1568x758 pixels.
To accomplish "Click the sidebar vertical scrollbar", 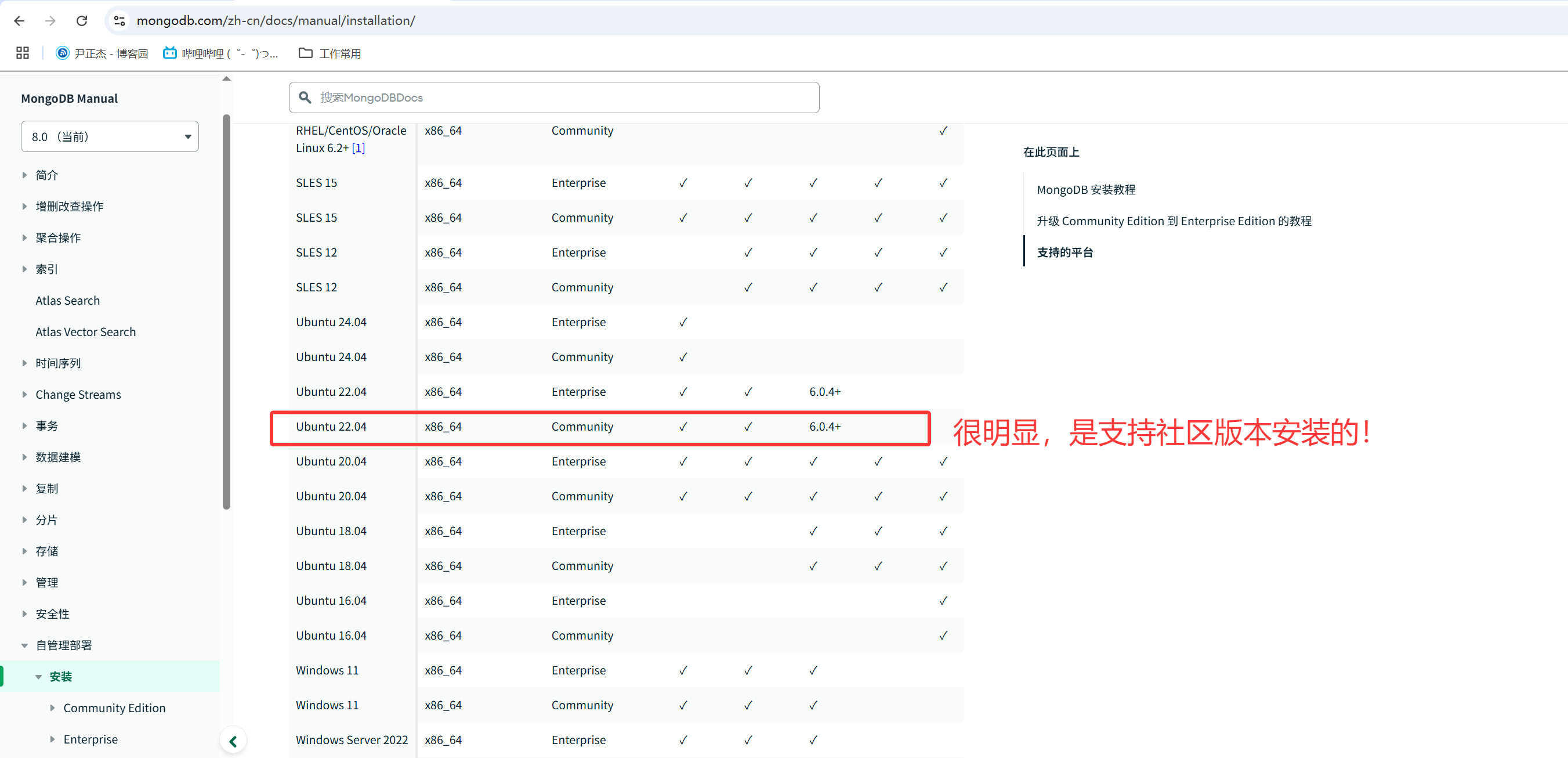I will click(226, 311).
